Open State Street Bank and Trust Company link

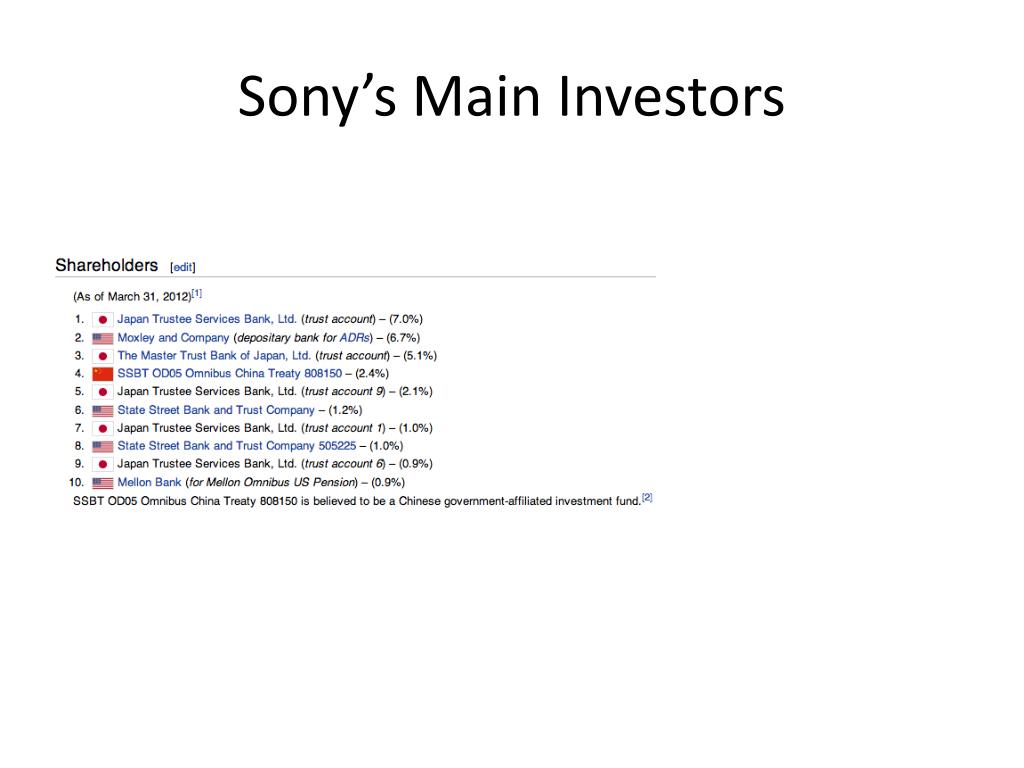[216, 409]
